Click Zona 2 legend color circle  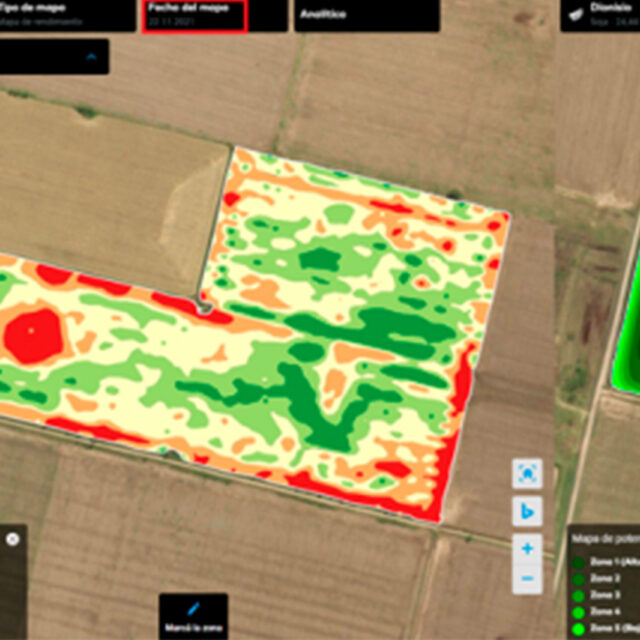(578, 579)
